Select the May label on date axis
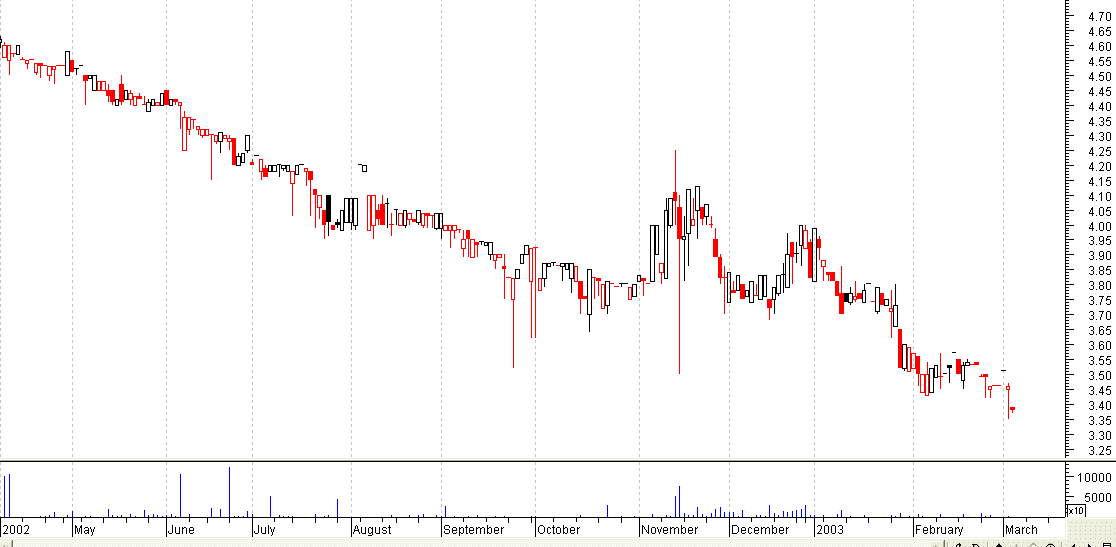This screenshot has width=1116, height=547. pyautogui.click(x=85, y=530)
